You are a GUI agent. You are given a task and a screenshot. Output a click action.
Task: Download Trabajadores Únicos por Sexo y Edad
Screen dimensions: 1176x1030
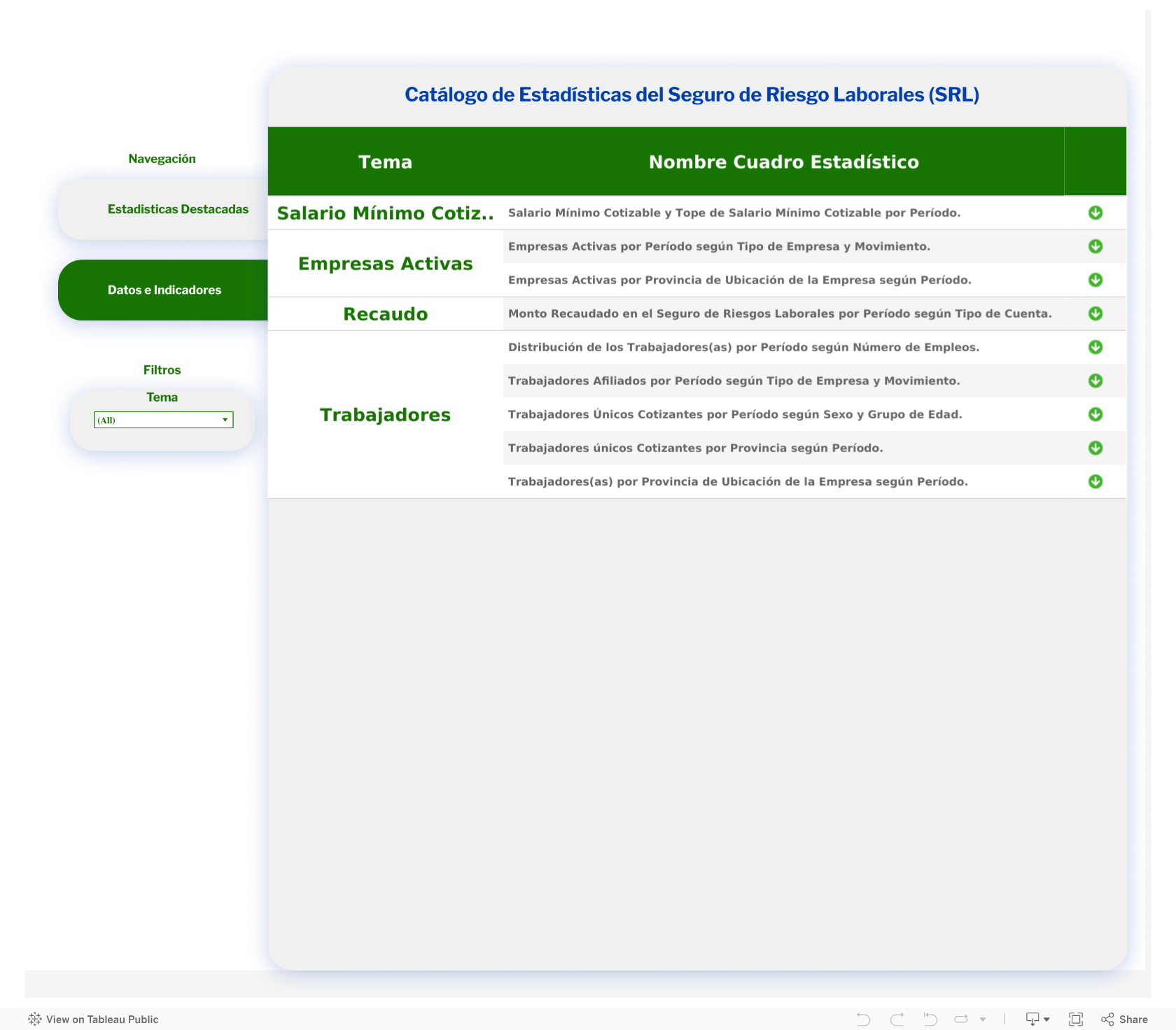1095,414
